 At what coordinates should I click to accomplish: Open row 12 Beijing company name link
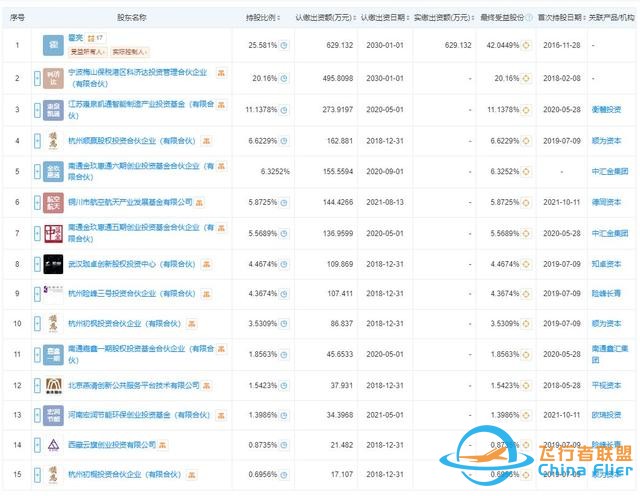click(x=134, y=385)
